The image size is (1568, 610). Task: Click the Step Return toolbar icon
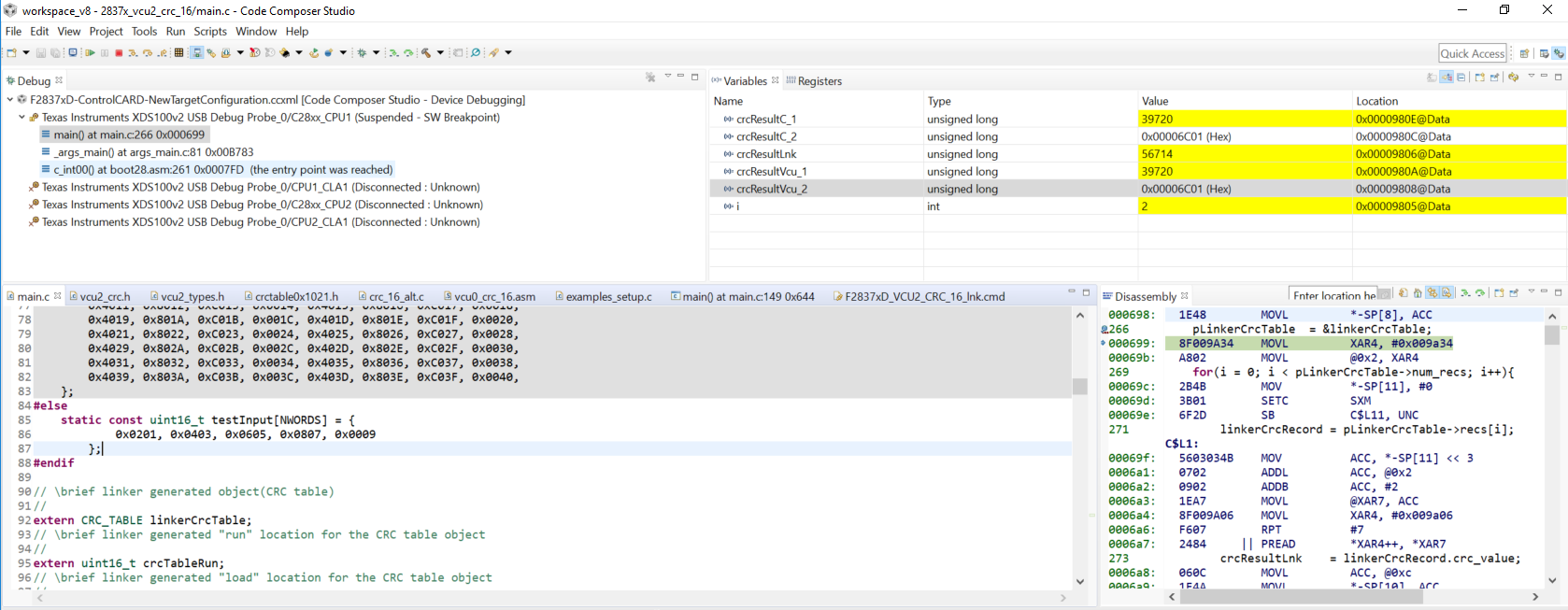162,52
